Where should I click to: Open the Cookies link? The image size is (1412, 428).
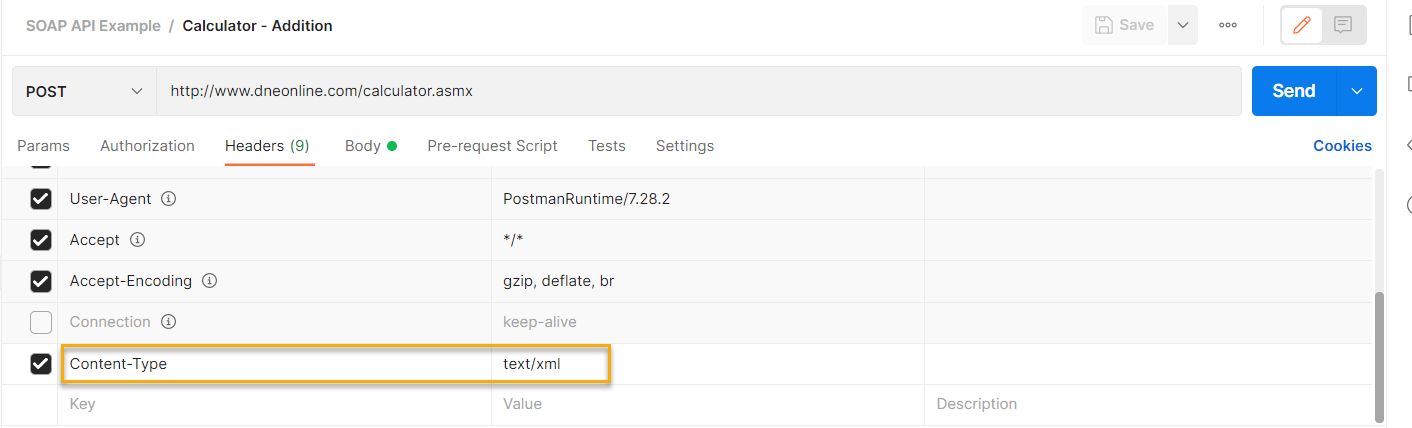coord(1342,146)
